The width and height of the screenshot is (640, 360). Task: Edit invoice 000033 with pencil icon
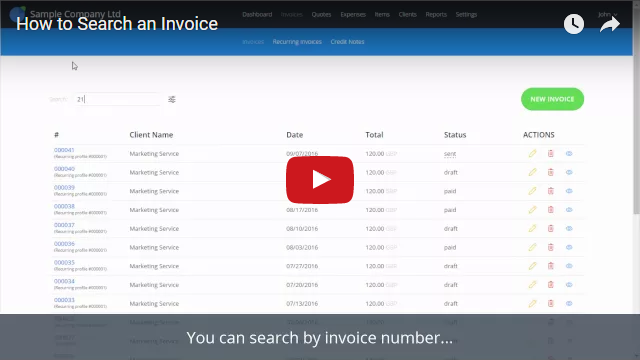click(x=532, y=303)
